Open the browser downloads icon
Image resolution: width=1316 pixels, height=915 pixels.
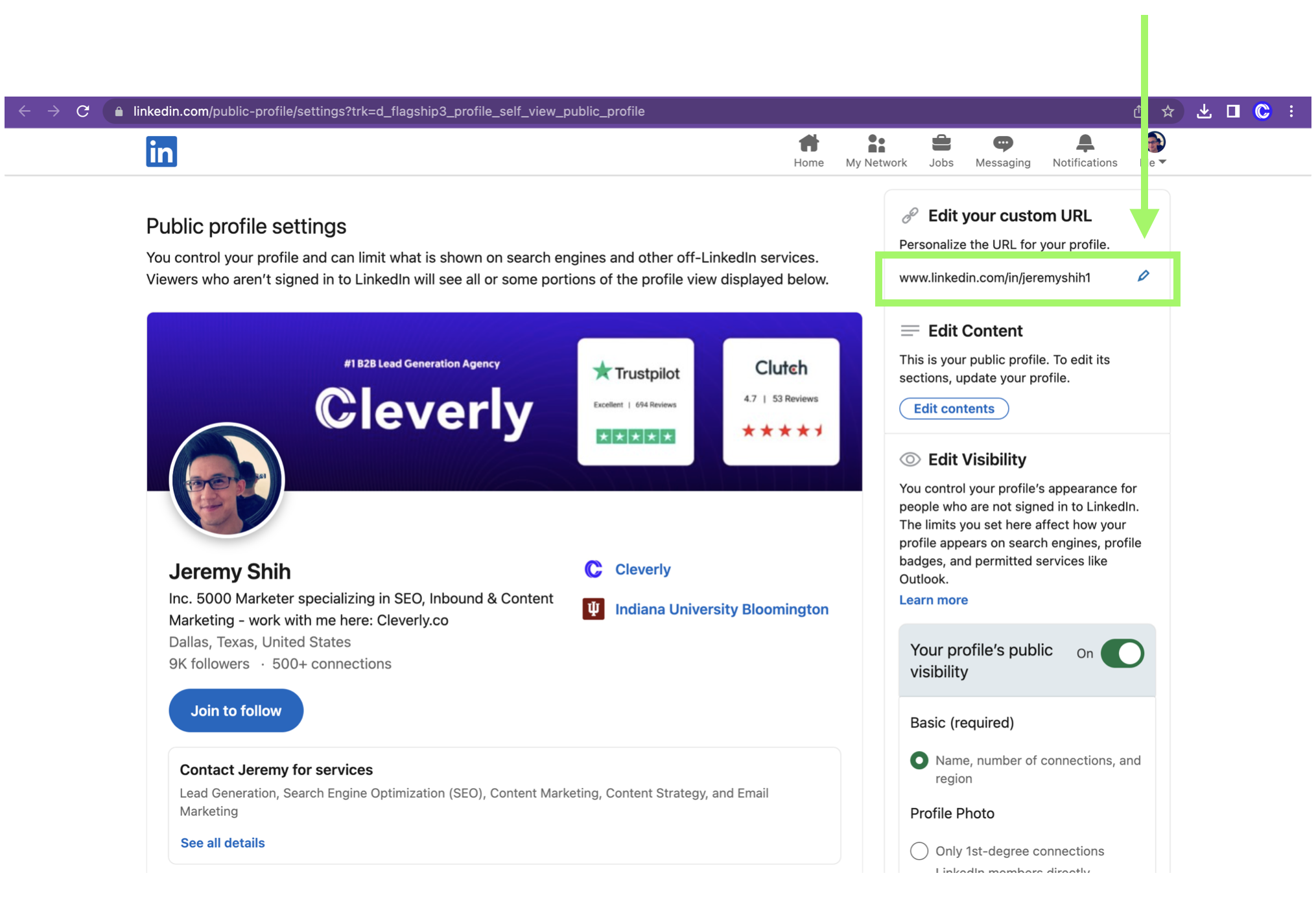click(1204, 111)
